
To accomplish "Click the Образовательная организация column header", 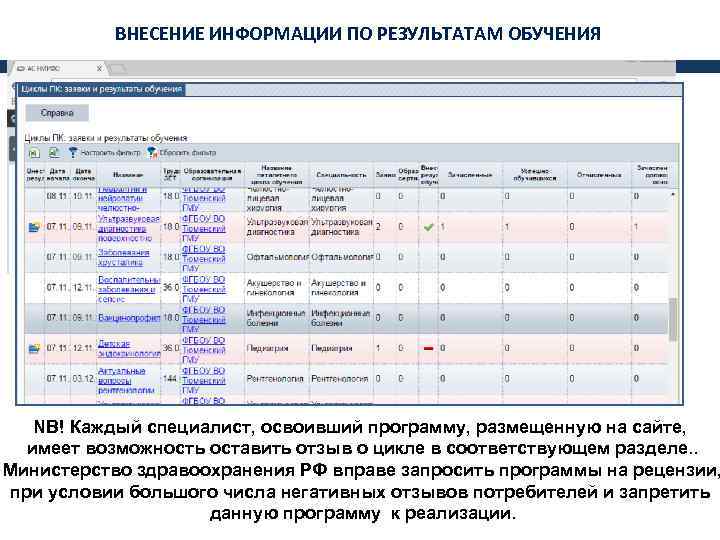I will tap(212, 174).
